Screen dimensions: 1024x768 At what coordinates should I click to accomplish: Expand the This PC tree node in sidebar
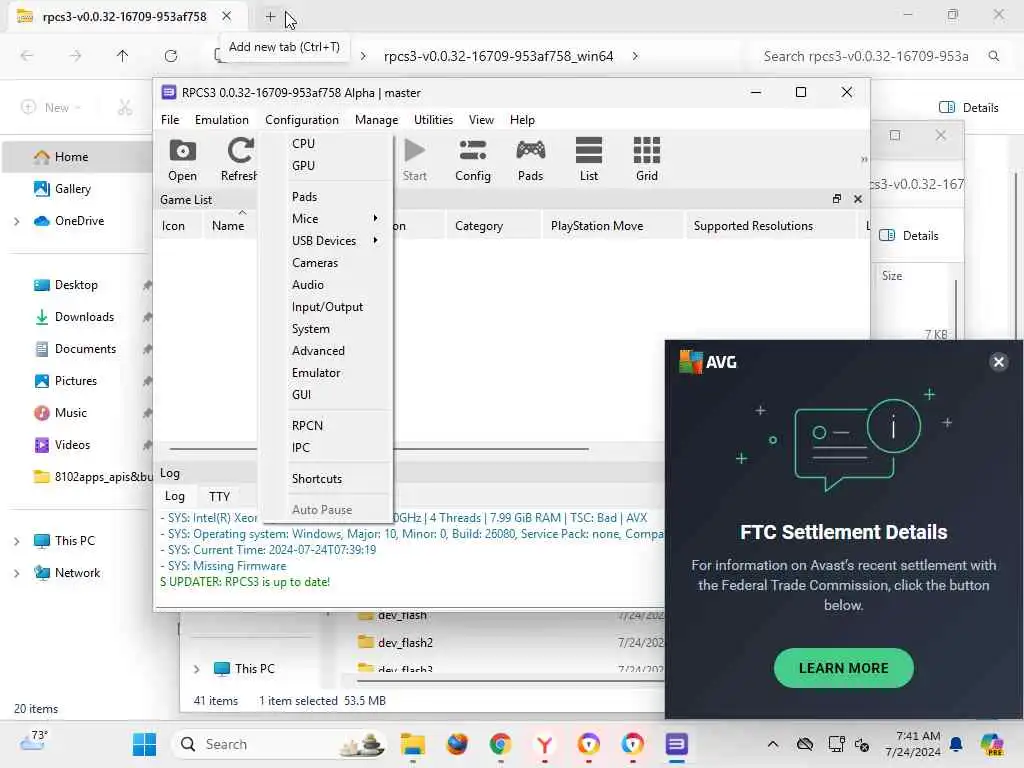16,541
